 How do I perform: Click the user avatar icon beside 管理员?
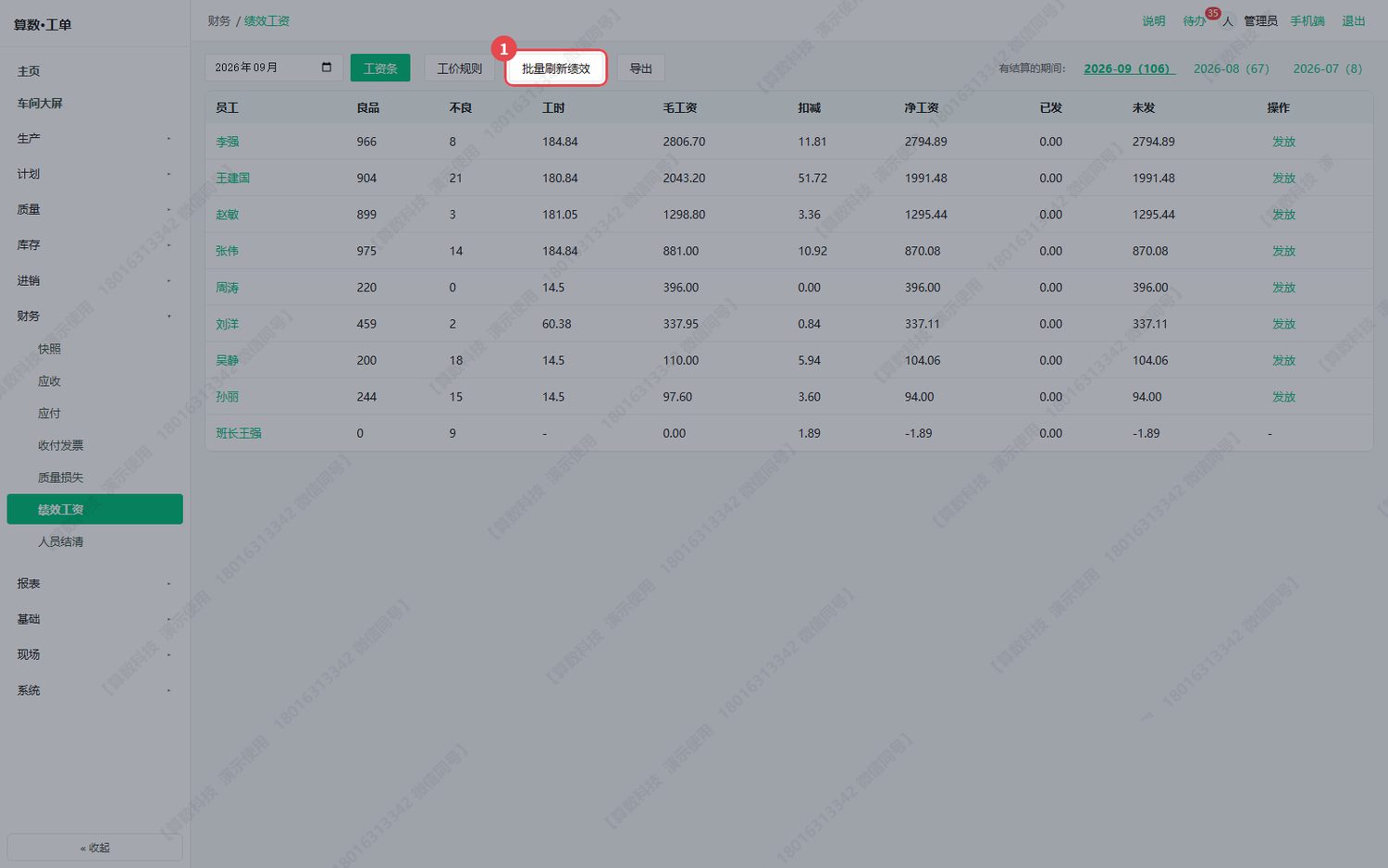(x=1228, y=21)
